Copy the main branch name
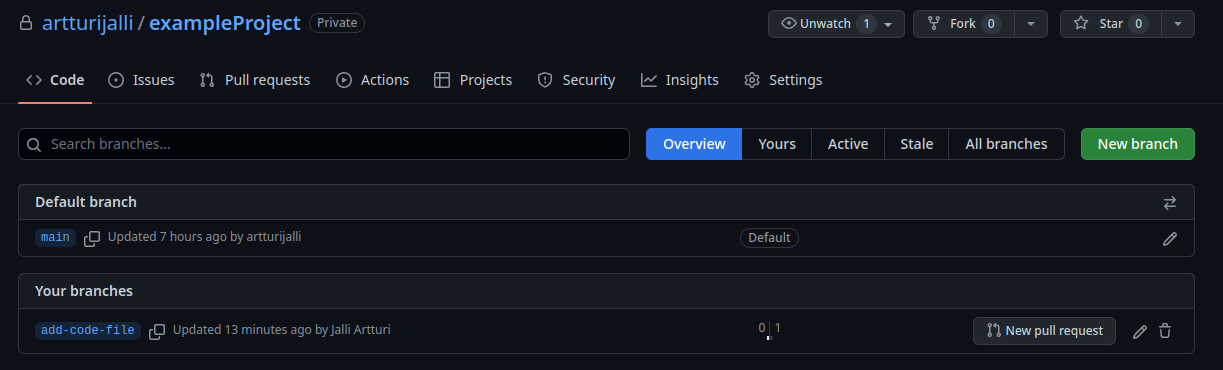This screenshot has width=1223, height=370. pyautogui.click(x=92, y=238)
